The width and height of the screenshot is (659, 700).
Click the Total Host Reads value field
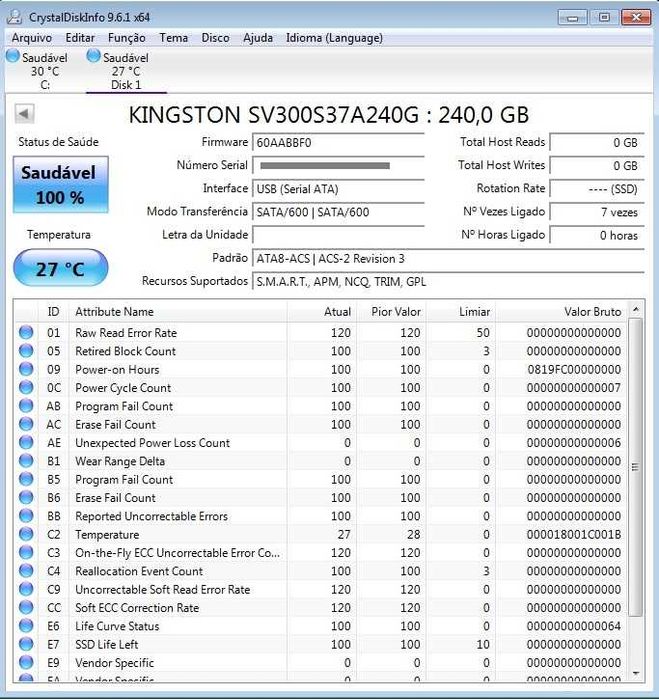(597, 143)
